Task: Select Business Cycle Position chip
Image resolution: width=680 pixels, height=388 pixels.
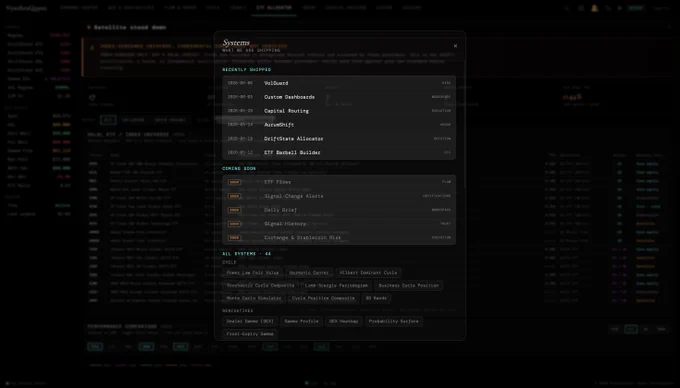Action: click(409, 285)
